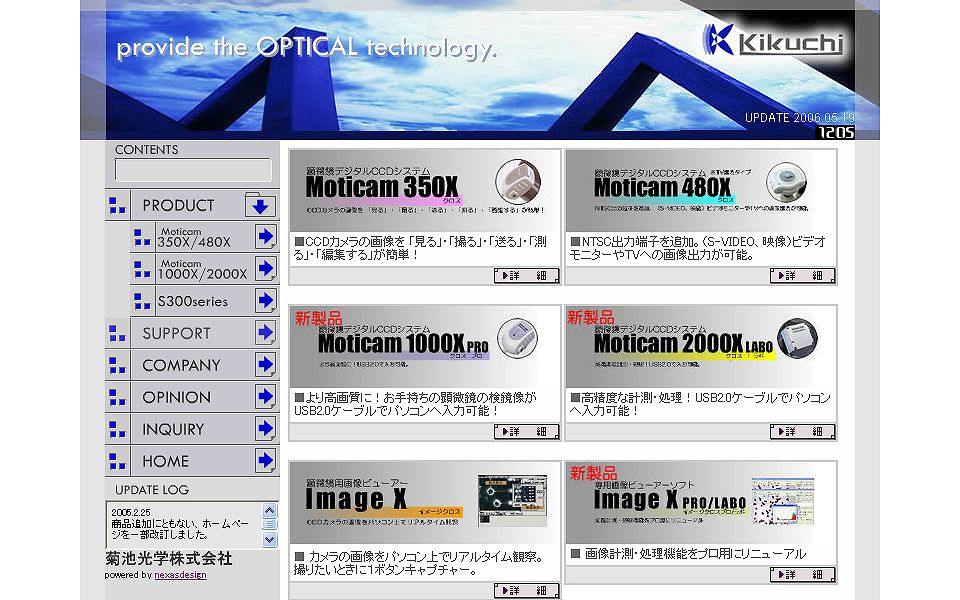Image resolution: width=960 pixels, height=600 pixels.
Task: Click INQUIRY arrow icon
Action: (x=266, y=428)
